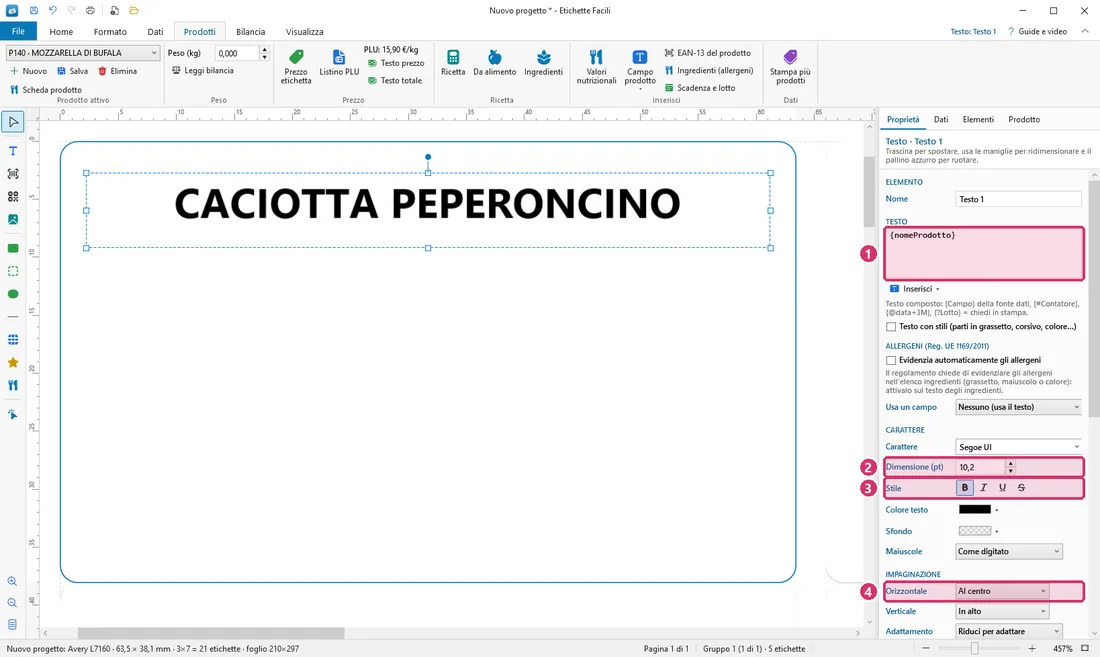This screenshot has width=1100, height=657.
Task: Toggle bold style button
Action: [965, 487]
